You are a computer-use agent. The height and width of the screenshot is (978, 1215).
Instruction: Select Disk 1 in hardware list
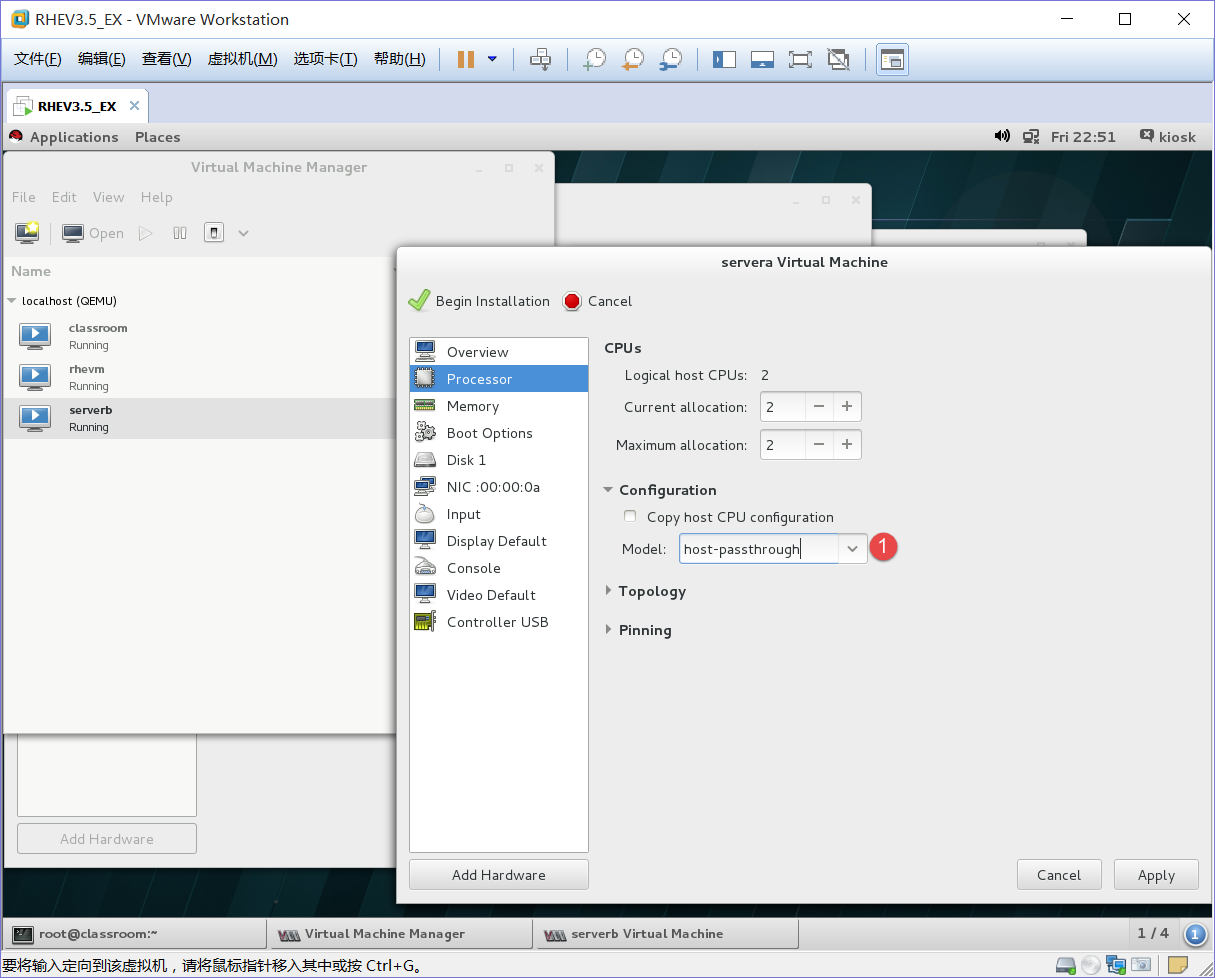(x=499, y=460)
